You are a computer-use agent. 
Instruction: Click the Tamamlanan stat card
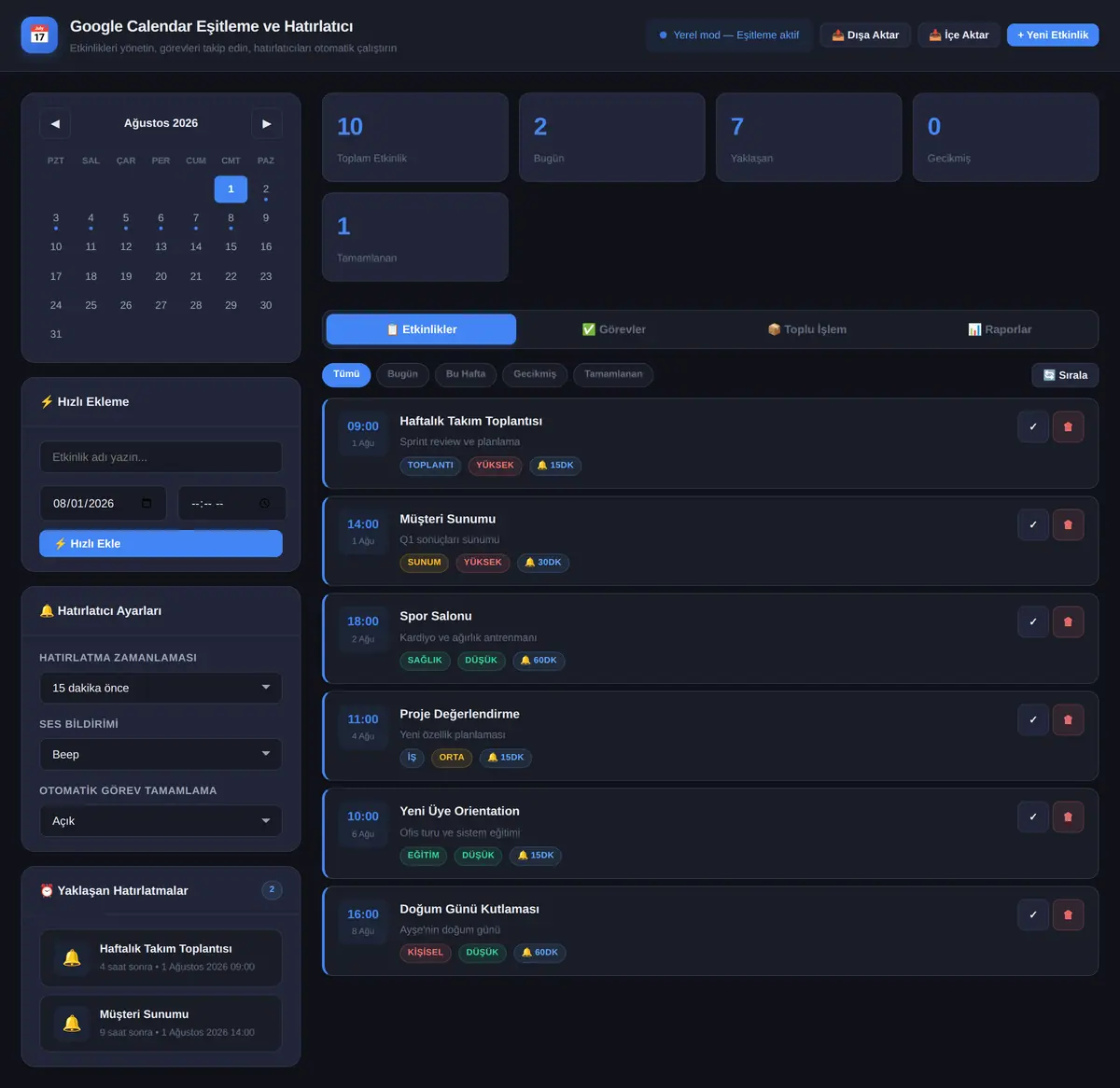pos(415,237)
